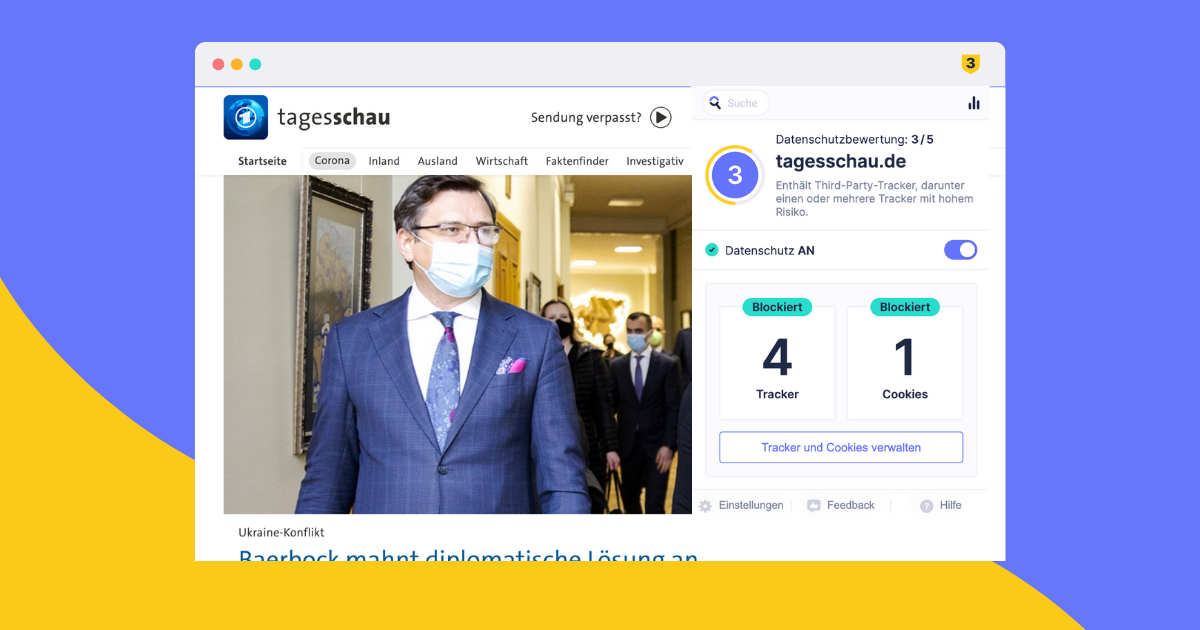The width and height of the screenshot is (1200, 630).
Task: Open the Ausland navigation item
Action: click(x=438, y=161)
